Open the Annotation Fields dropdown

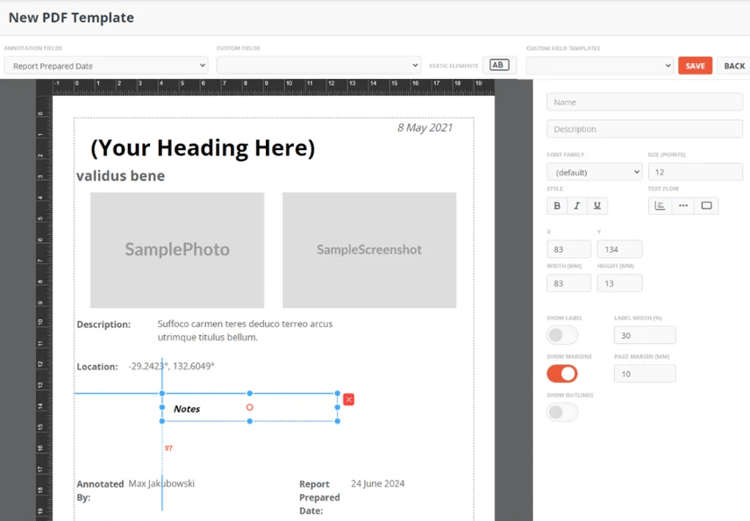[x=106, y=66]
